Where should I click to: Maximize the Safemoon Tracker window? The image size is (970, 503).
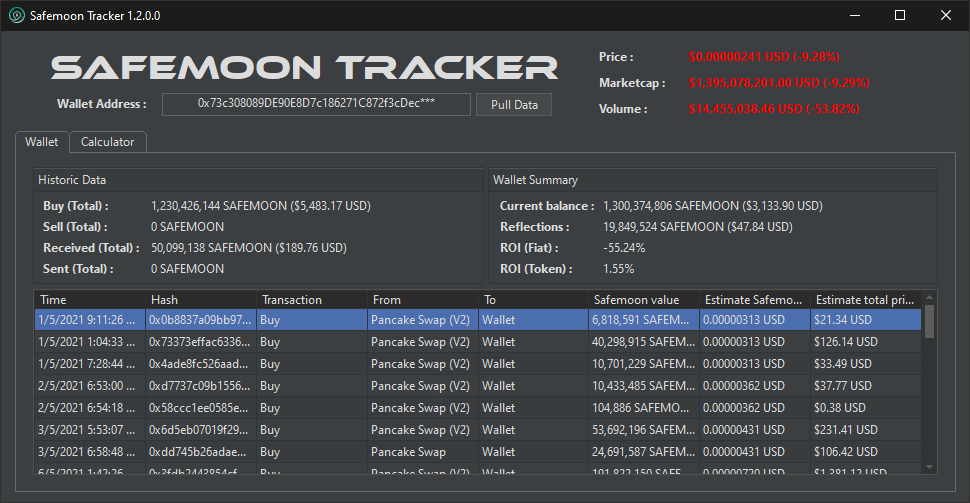(900, 15)
